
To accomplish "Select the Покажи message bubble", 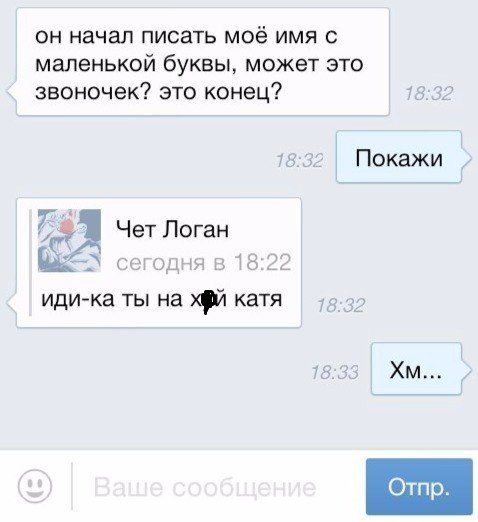I will [x=399, y=157].
